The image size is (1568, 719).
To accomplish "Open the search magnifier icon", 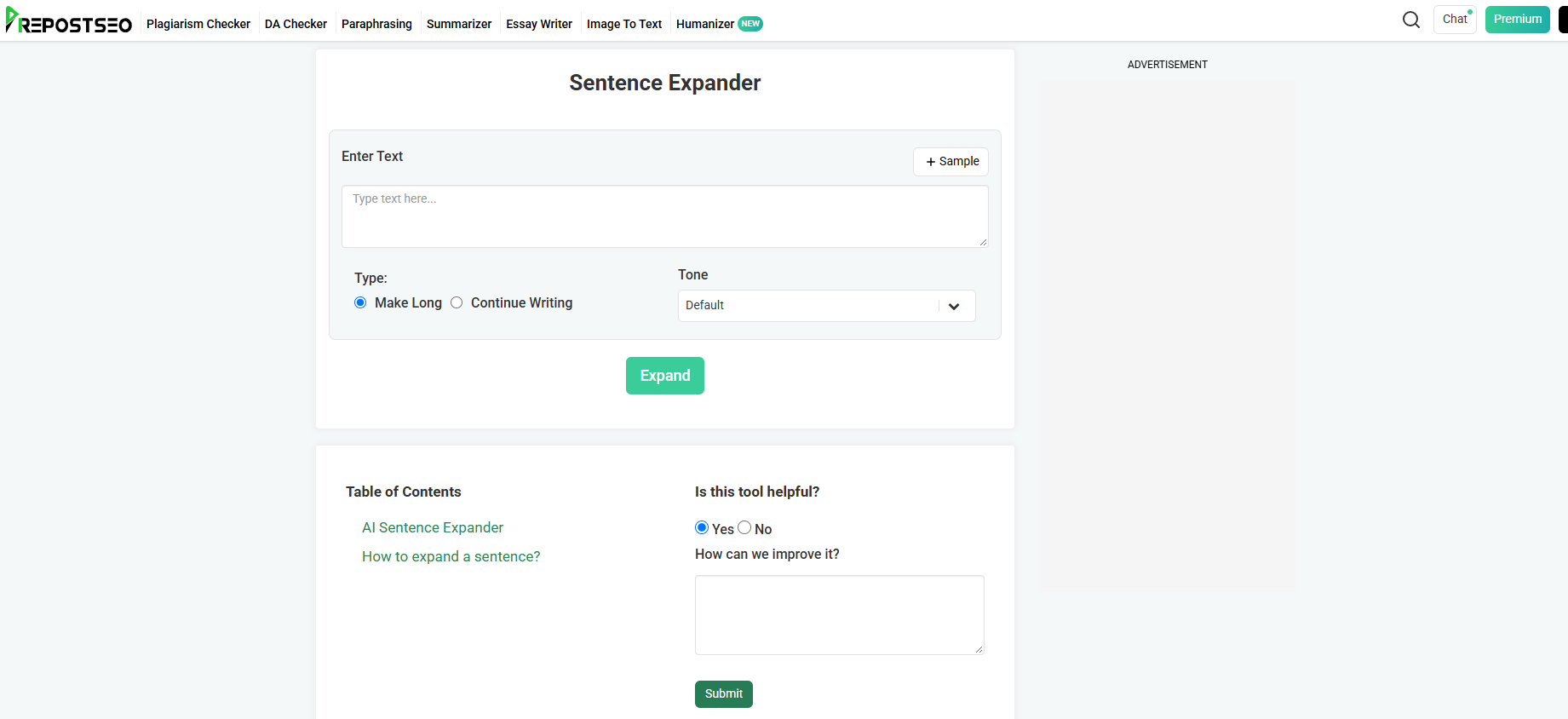I will [x=1411, y=20].
